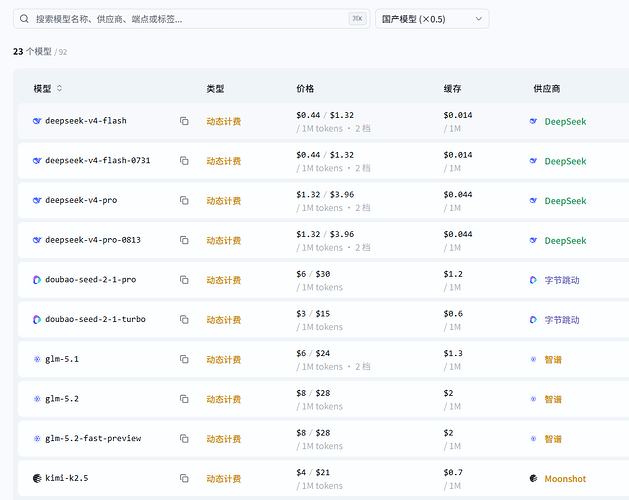Click the search magnifier icon
Viewport: 629px width, 500px height.
coord(24,19)
